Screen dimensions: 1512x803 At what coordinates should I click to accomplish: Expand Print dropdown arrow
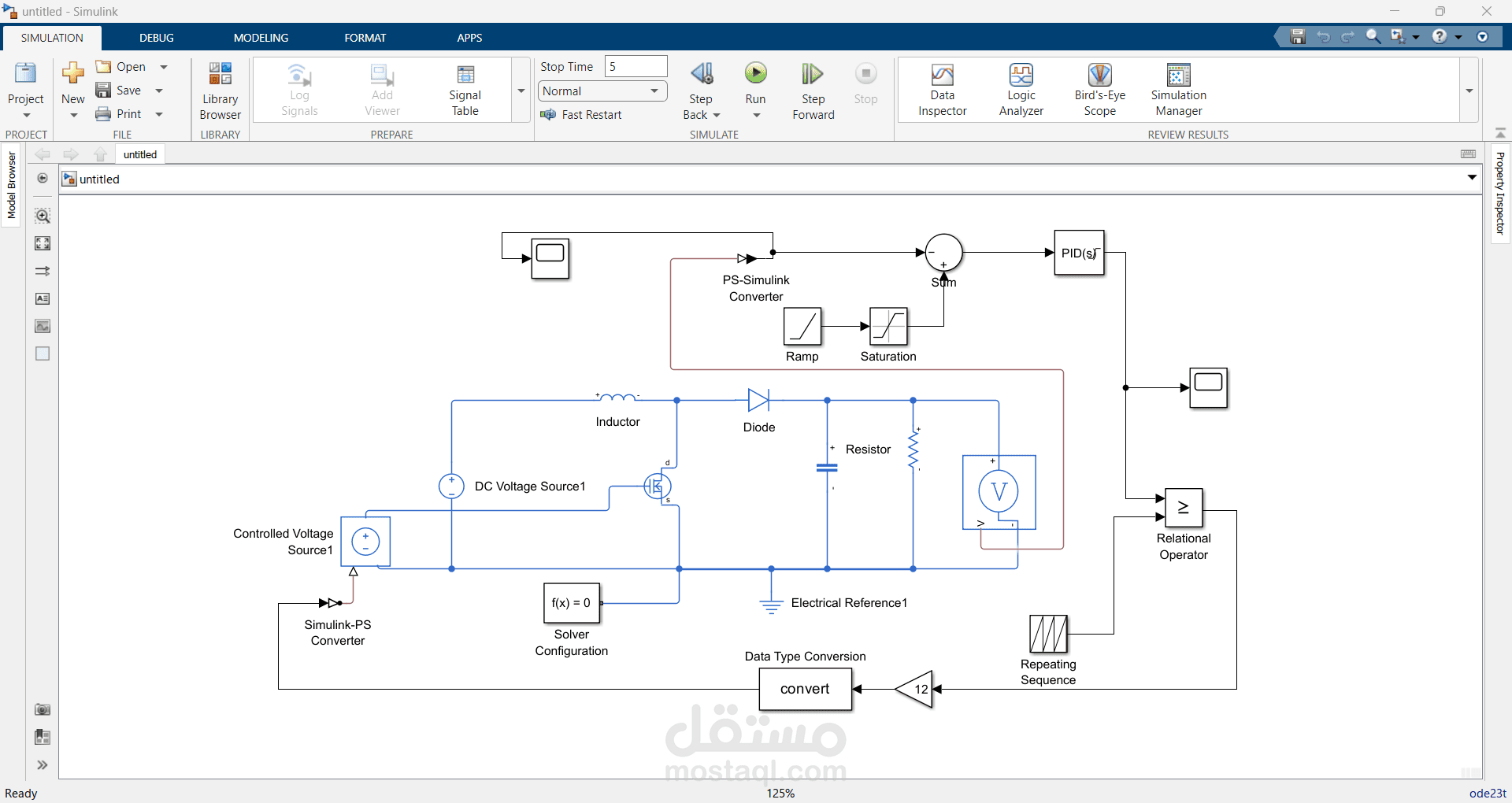point(159,114)
